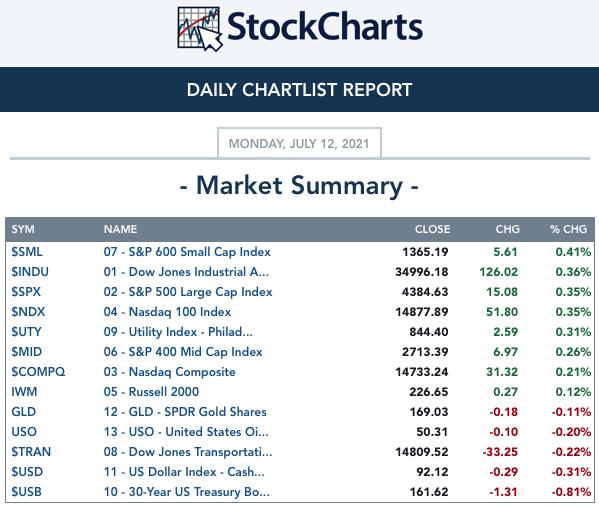Click the Monday, July 12, 2021 date box
The image size is (599, 507).
[x=299, y=143]
